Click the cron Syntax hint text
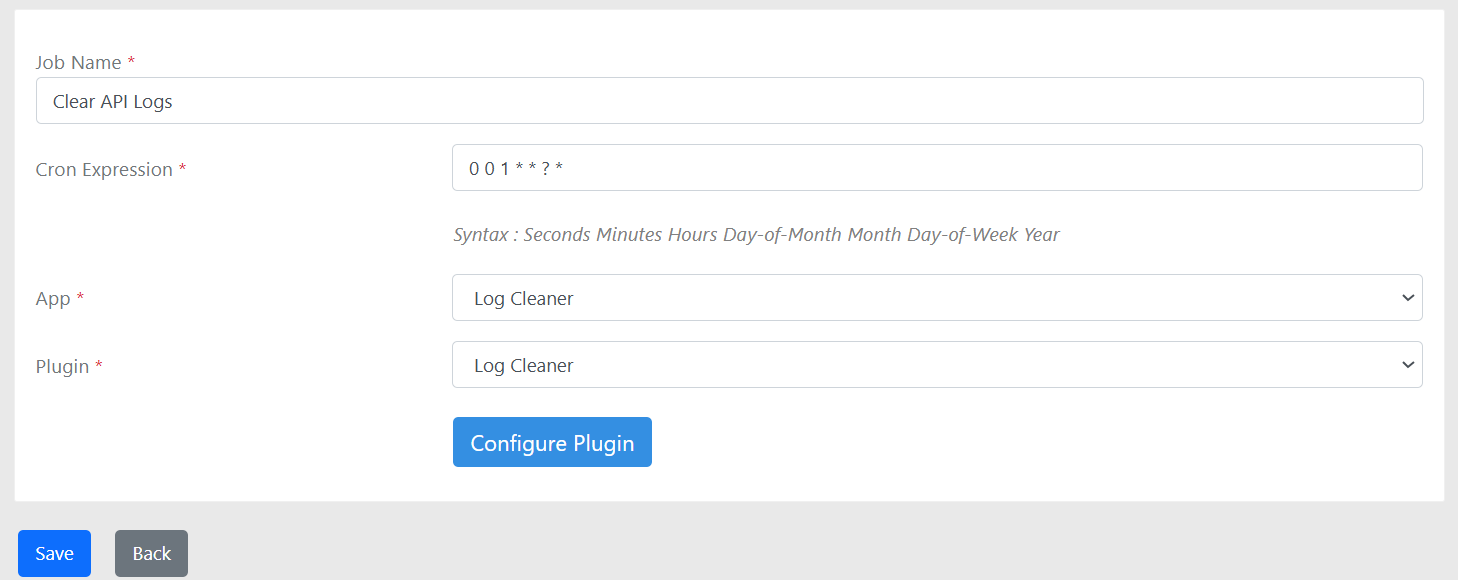 point(756,235)
